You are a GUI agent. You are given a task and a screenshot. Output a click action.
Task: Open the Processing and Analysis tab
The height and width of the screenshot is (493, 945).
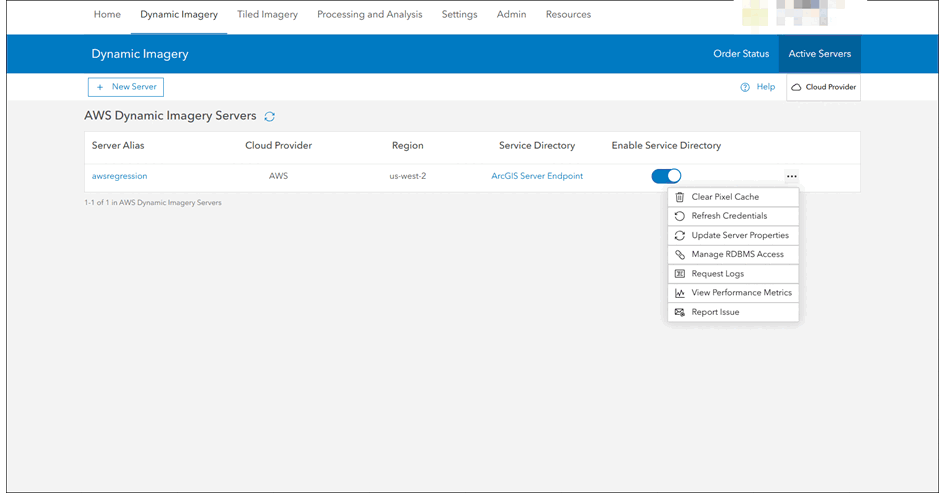[369, 14]
